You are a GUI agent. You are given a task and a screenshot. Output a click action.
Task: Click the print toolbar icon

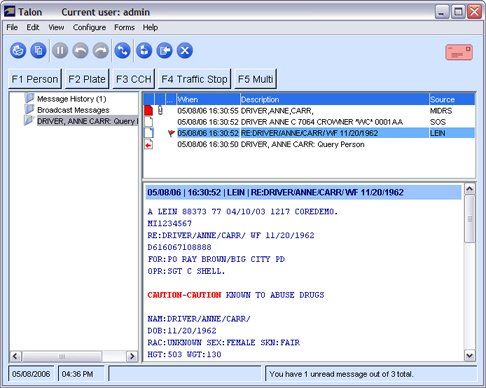[18, 51]
